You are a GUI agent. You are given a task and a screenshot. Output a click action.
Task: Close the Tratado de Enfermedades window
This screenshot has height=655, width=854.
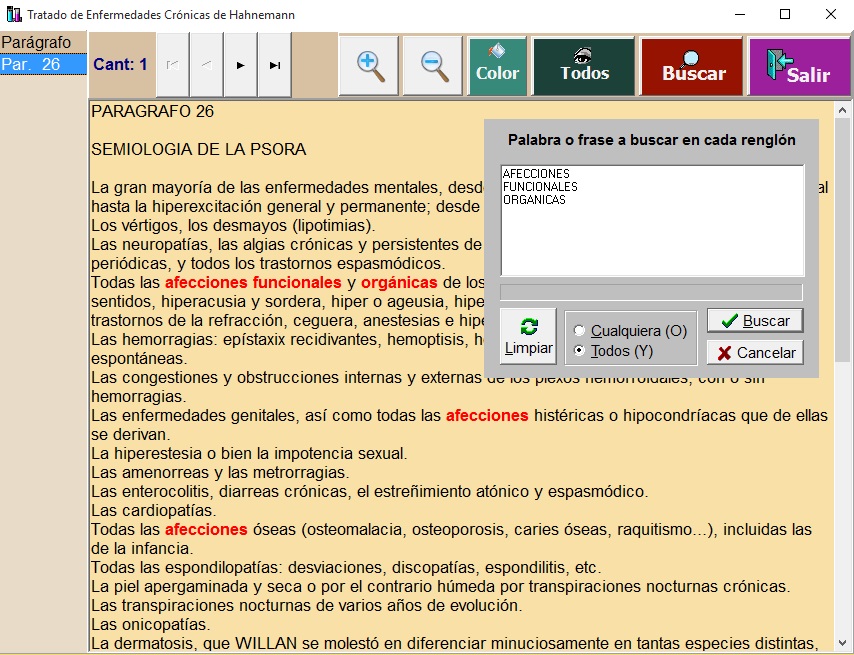(831, 14)
